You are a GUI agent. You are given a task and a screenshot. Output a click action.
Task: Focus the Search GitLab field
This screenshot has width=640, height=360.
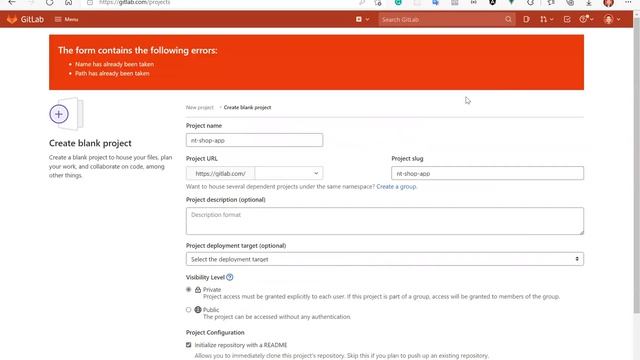click(x=441, y=19)
